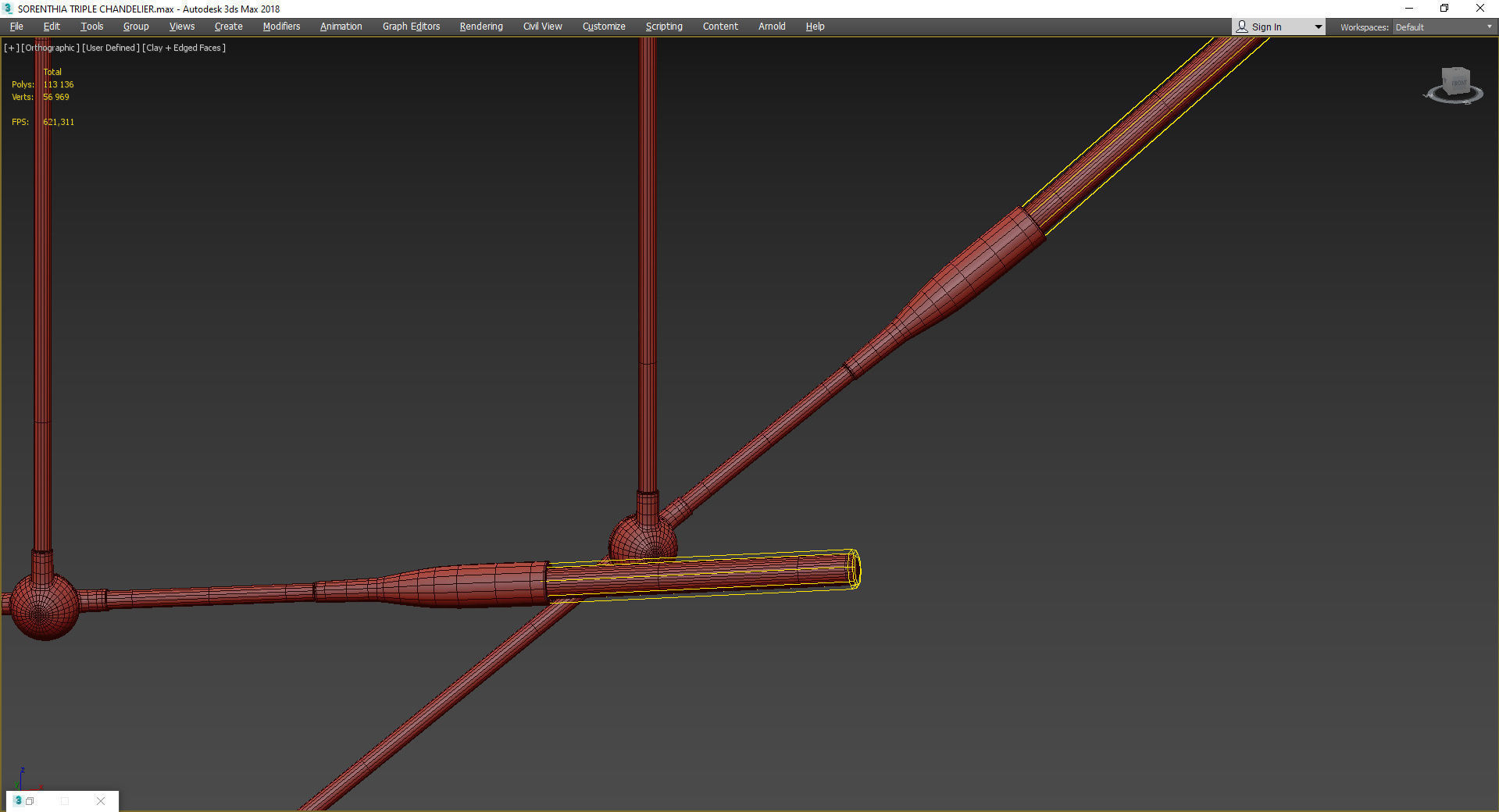Open the Modifiers menu
Viewport: 1499px width, 812px height.
point(281,27)
